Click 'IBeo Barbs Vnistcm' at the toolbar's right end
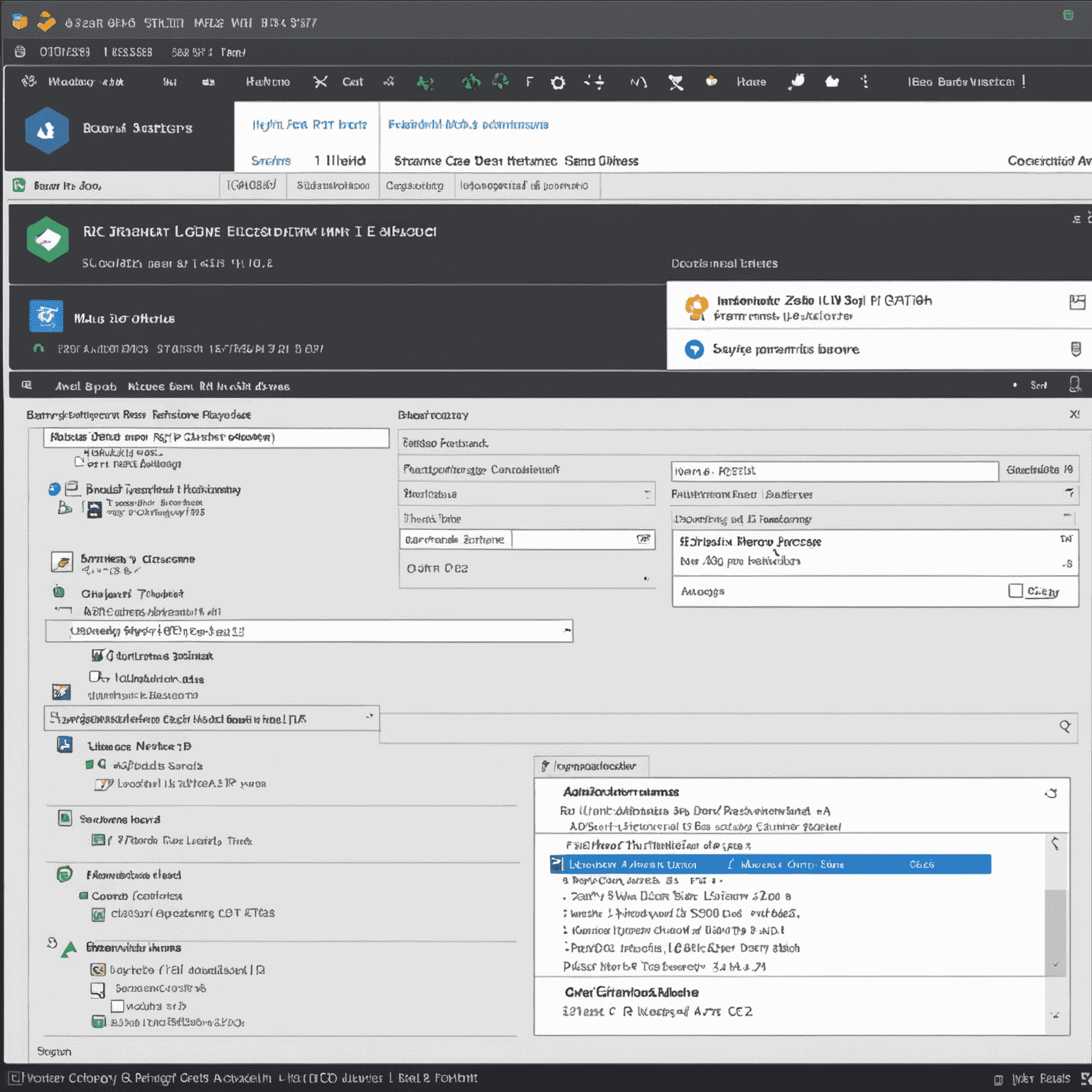 tap(961, 82)
